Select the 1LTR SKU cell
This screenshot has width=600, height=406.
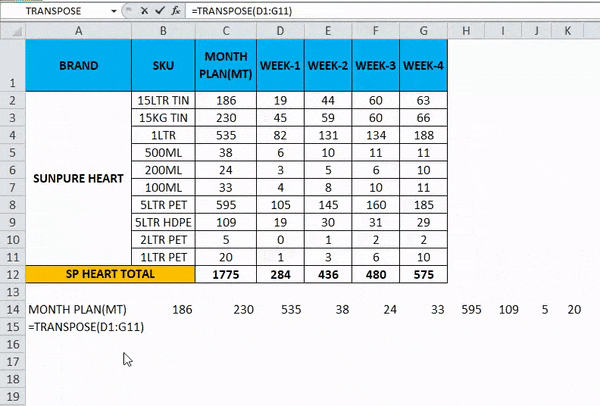pos(163,135)
